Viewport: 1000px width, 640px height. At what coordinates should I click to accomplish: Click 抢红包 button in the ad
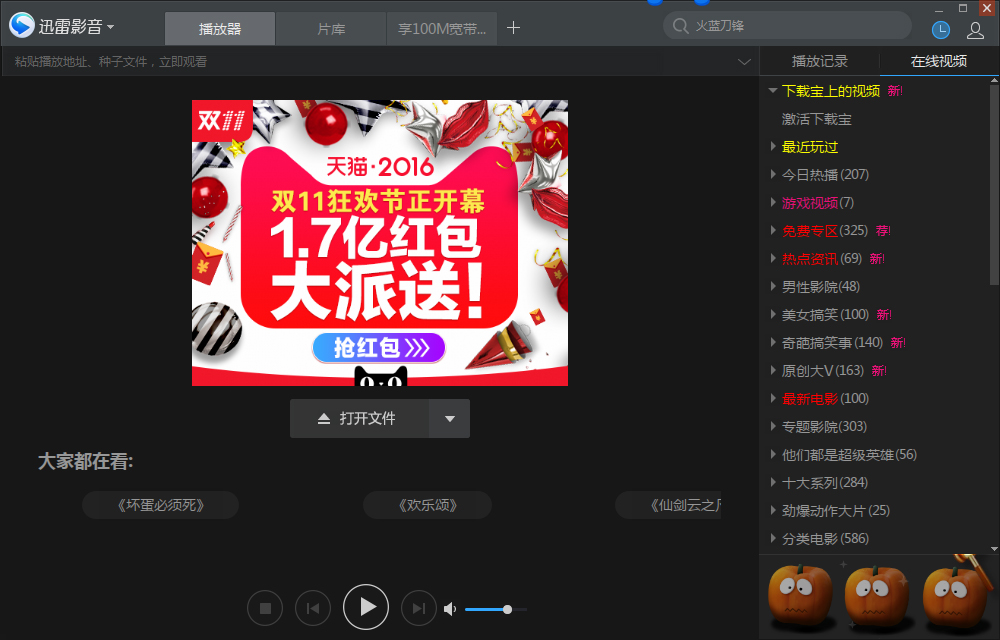379,348
